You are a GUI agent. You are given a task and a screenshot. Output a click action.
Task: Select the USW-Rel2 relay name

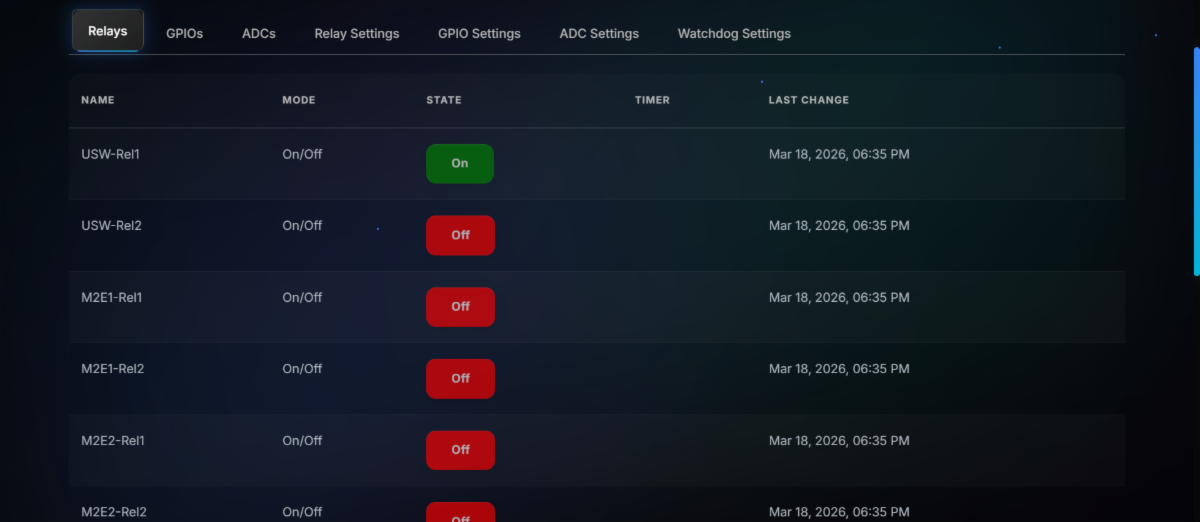click(x=112, y=226)
